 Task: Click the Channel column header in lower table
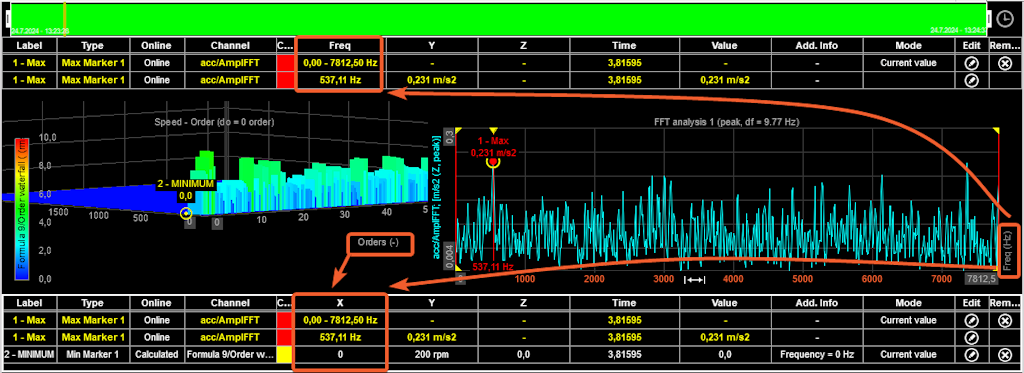click(x=230, y=303)
